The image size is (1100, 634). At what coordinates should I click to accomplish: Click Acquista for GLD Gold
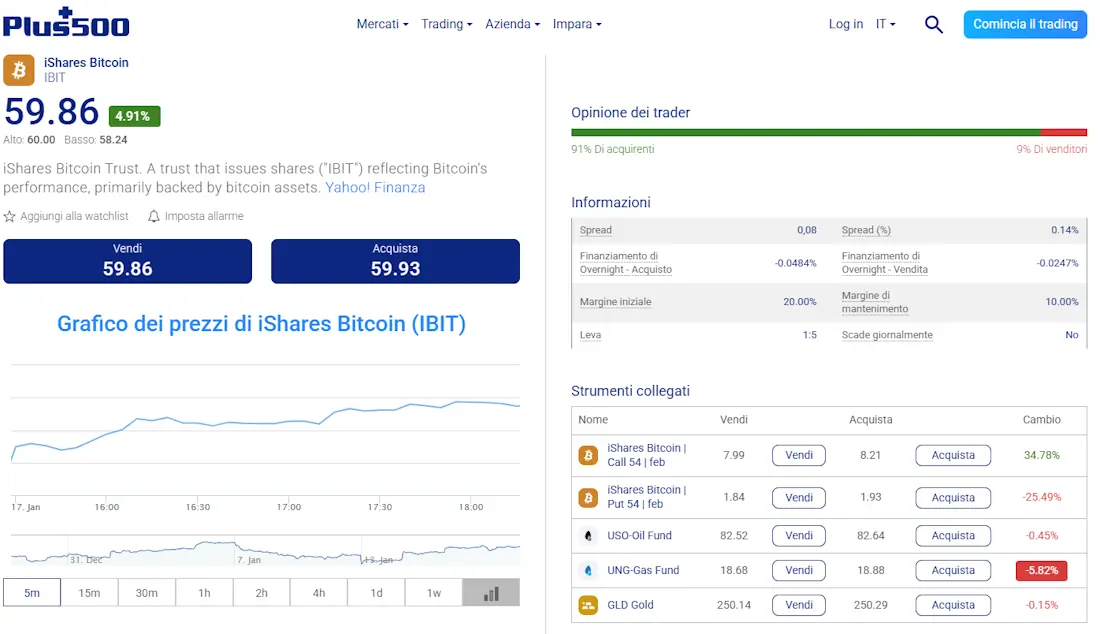click(x=953, y=605)
